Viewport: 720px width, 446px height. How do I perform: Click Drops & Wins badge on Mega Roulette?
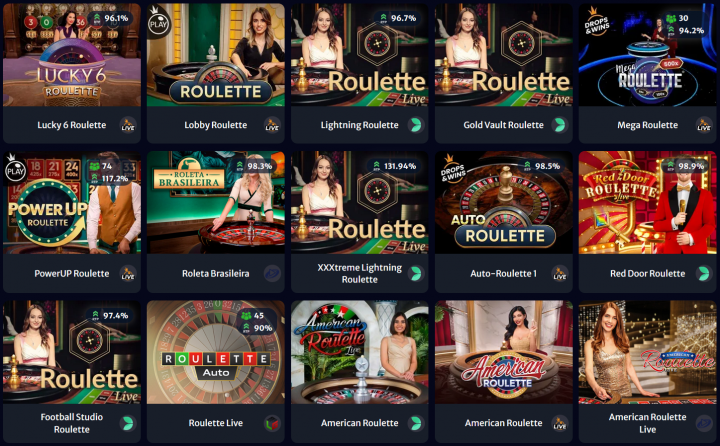[x=596, y=23]
